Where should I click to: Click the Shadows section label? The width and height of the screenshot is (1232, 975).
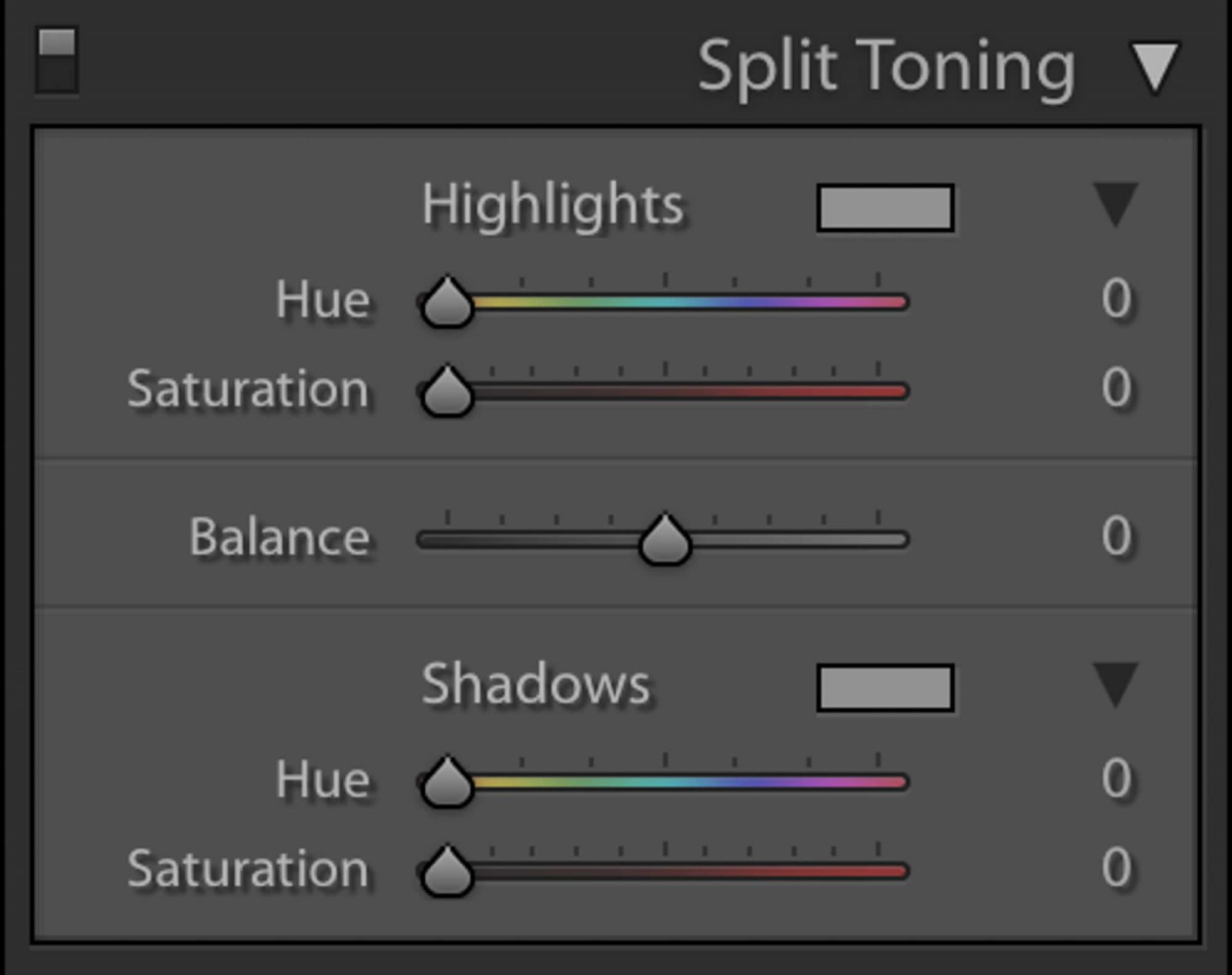pos(536,685)
